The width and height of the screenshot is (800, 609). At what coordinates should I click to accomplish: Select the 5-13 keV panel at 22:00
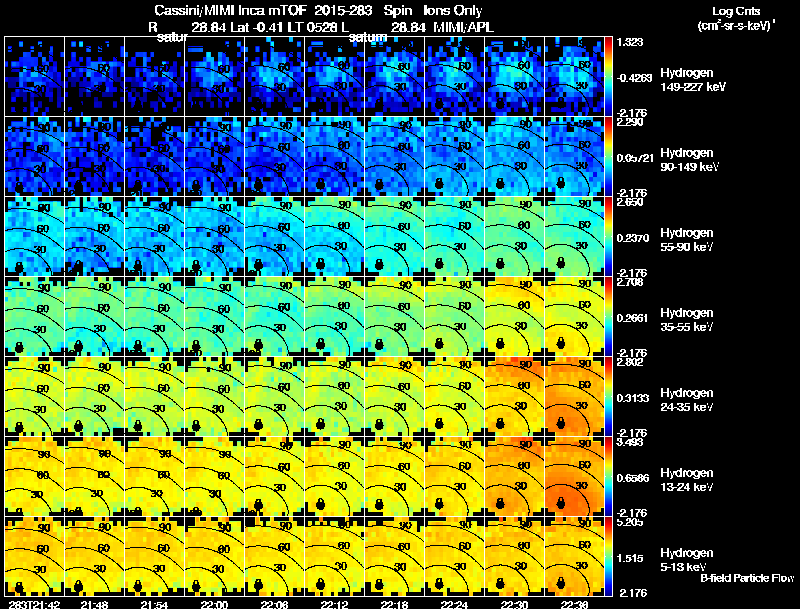point(214,557)
